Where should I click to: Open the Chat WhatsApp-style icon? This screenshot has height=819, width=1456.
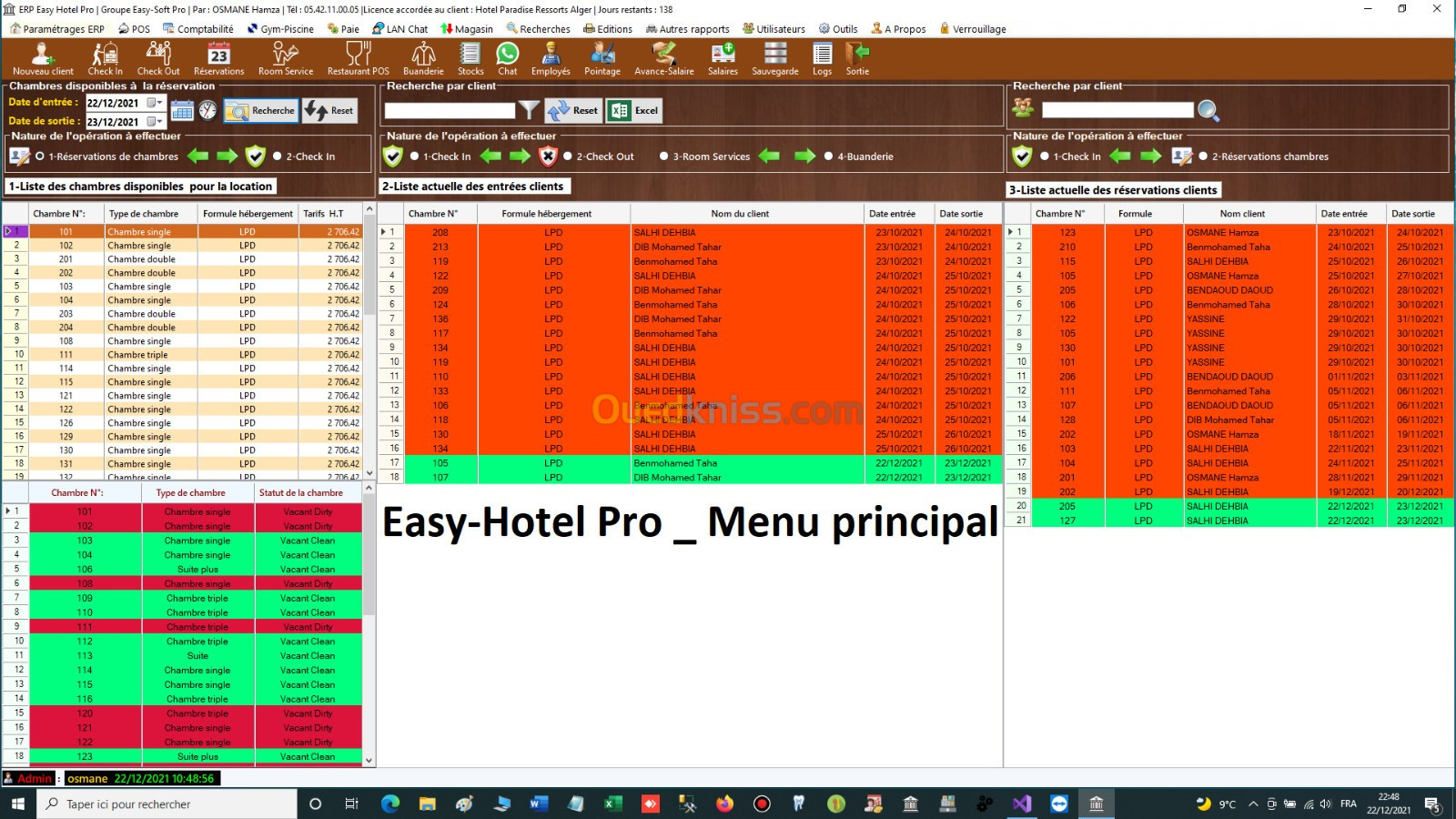coord(508,59)
